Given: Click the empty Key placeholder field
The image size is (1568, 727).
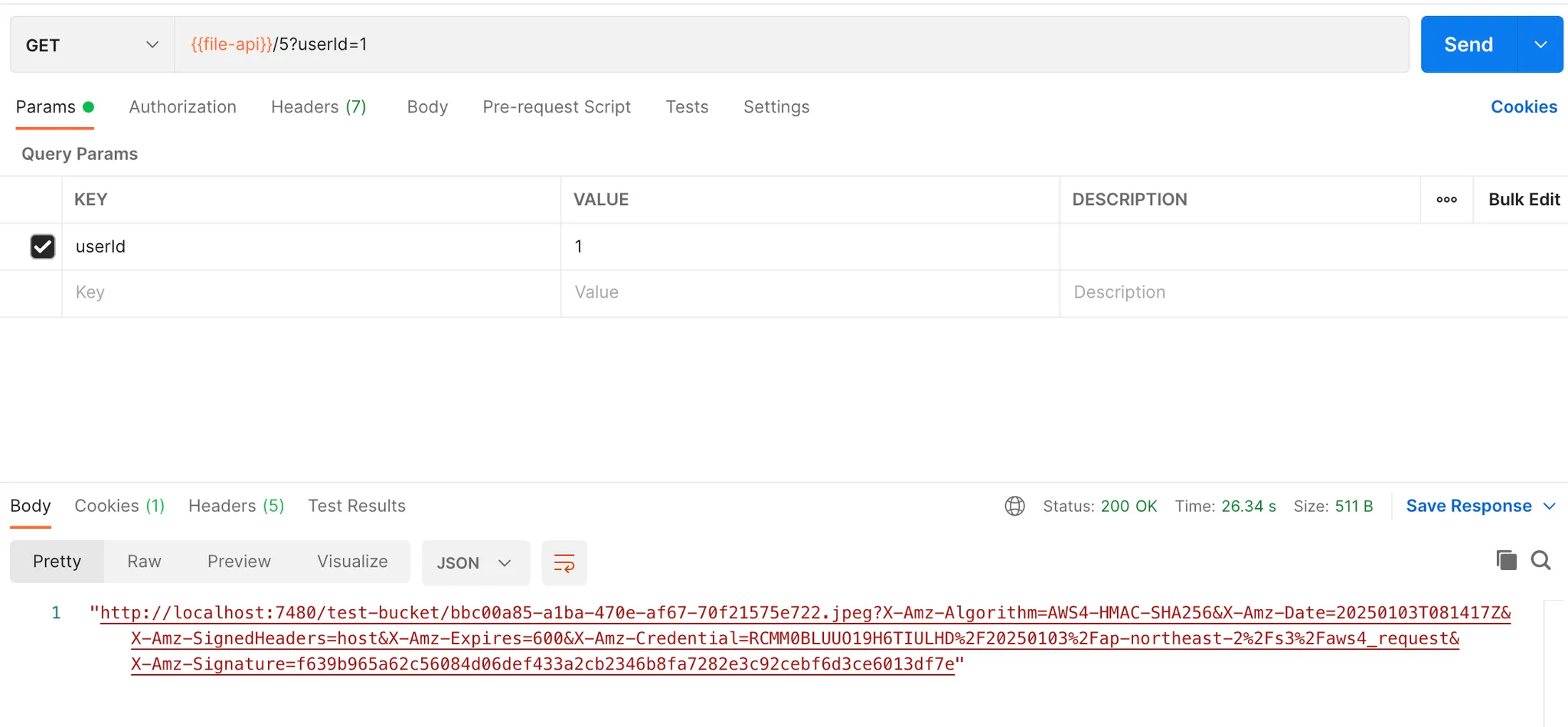Looking at the screenshot, I should pyautogui.click(x=311, y=292).
